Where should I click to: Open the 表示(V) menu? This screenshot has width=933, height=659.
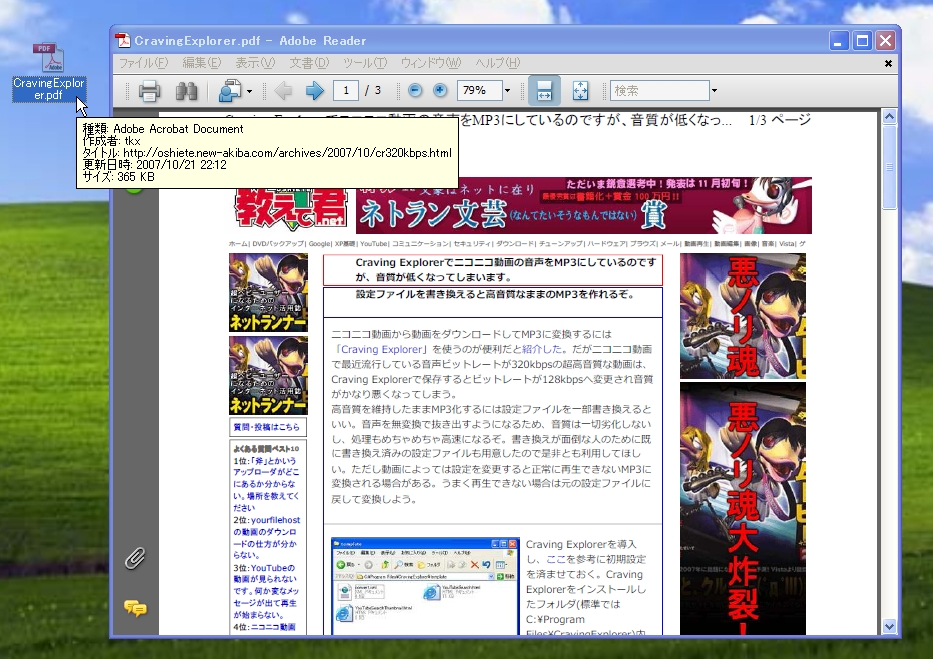[x=255, y=62]
